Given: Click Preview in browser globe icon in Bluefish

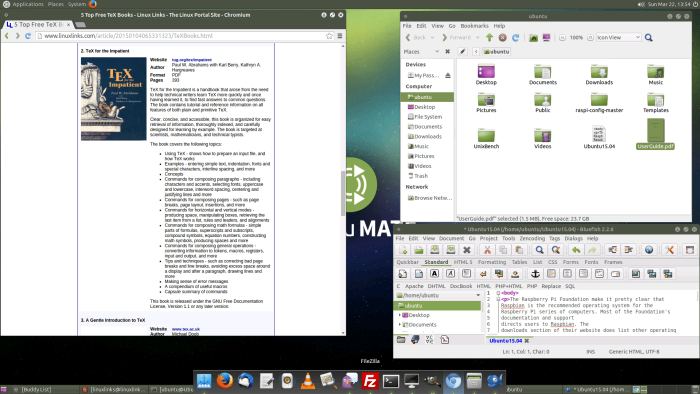Looking at the screenshot, I should 649,250.
